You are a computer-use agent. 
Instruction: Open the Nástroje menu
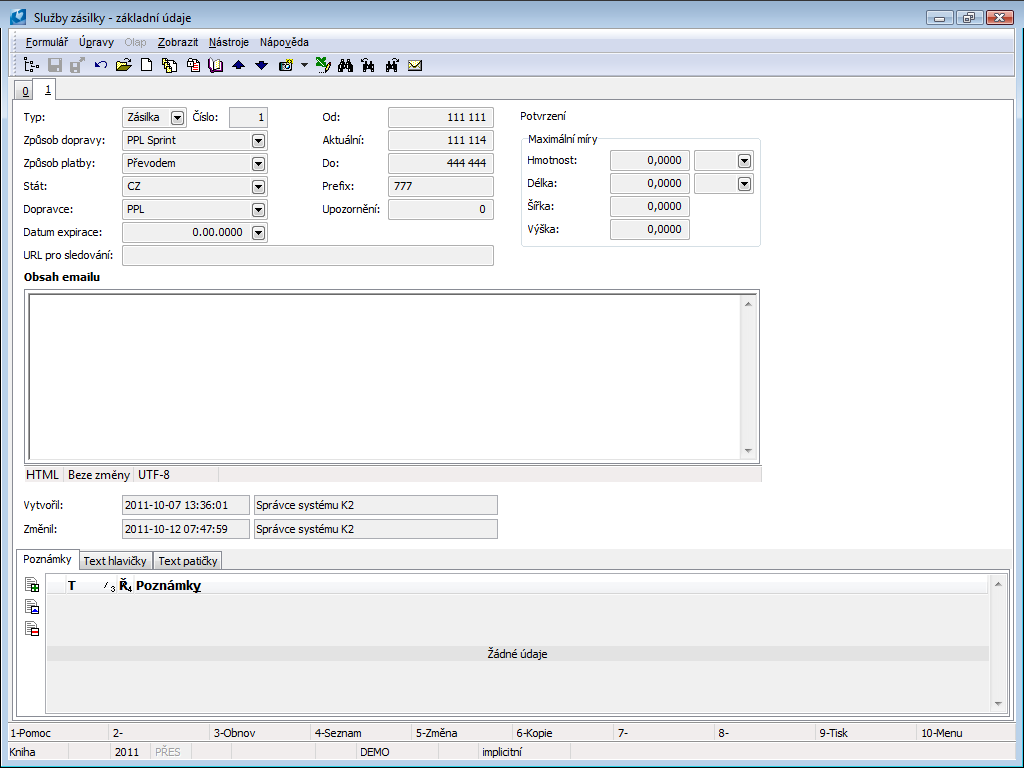229,42
